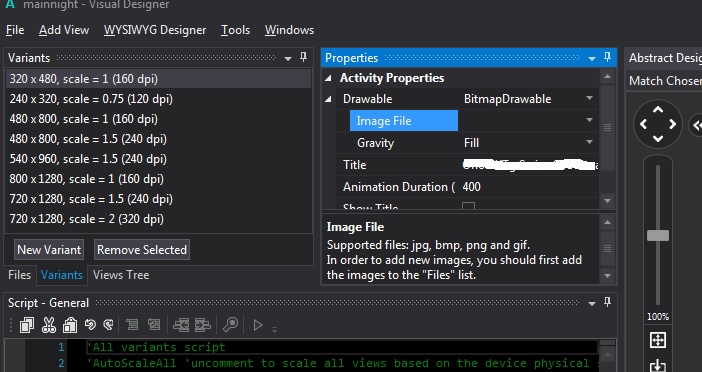This screenshot has height=372, width=702.
Task: Open the Variants panel options arrow
Action: pos(288,58)
